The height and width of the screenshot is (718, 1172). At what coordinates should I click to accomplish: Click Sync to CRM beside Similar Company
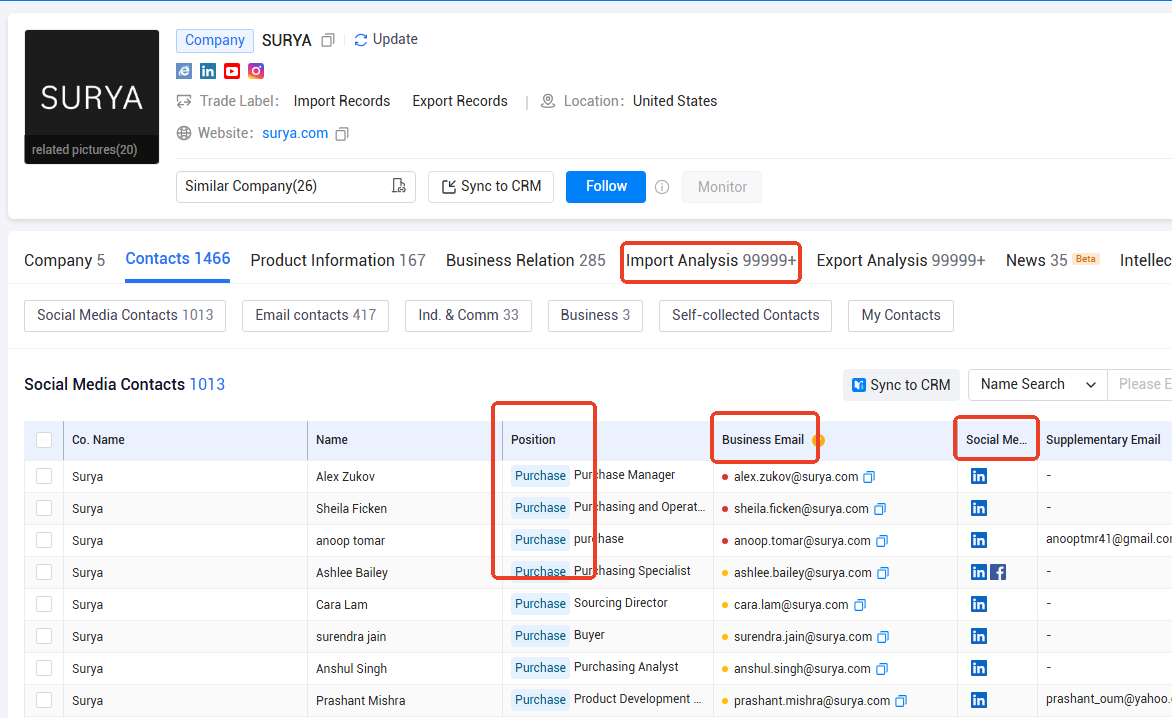click(491, 187)
